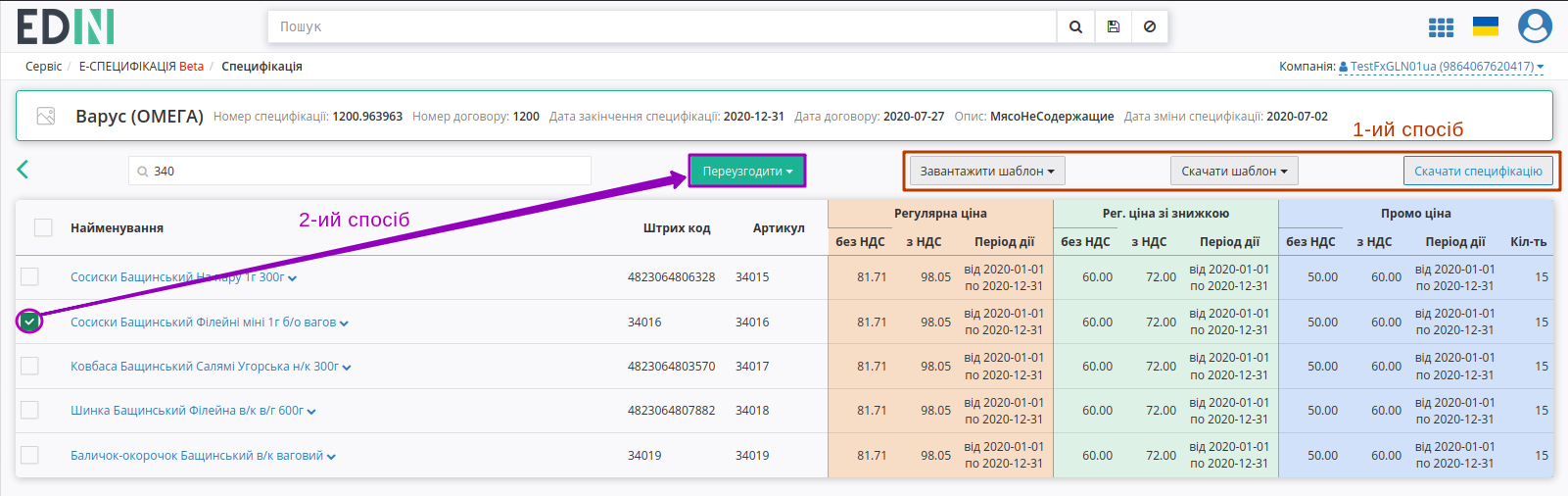Click the back chevron arrow
Image resolution: width=1568 pixels, height=496 pixels.
[x=23, y=170]
